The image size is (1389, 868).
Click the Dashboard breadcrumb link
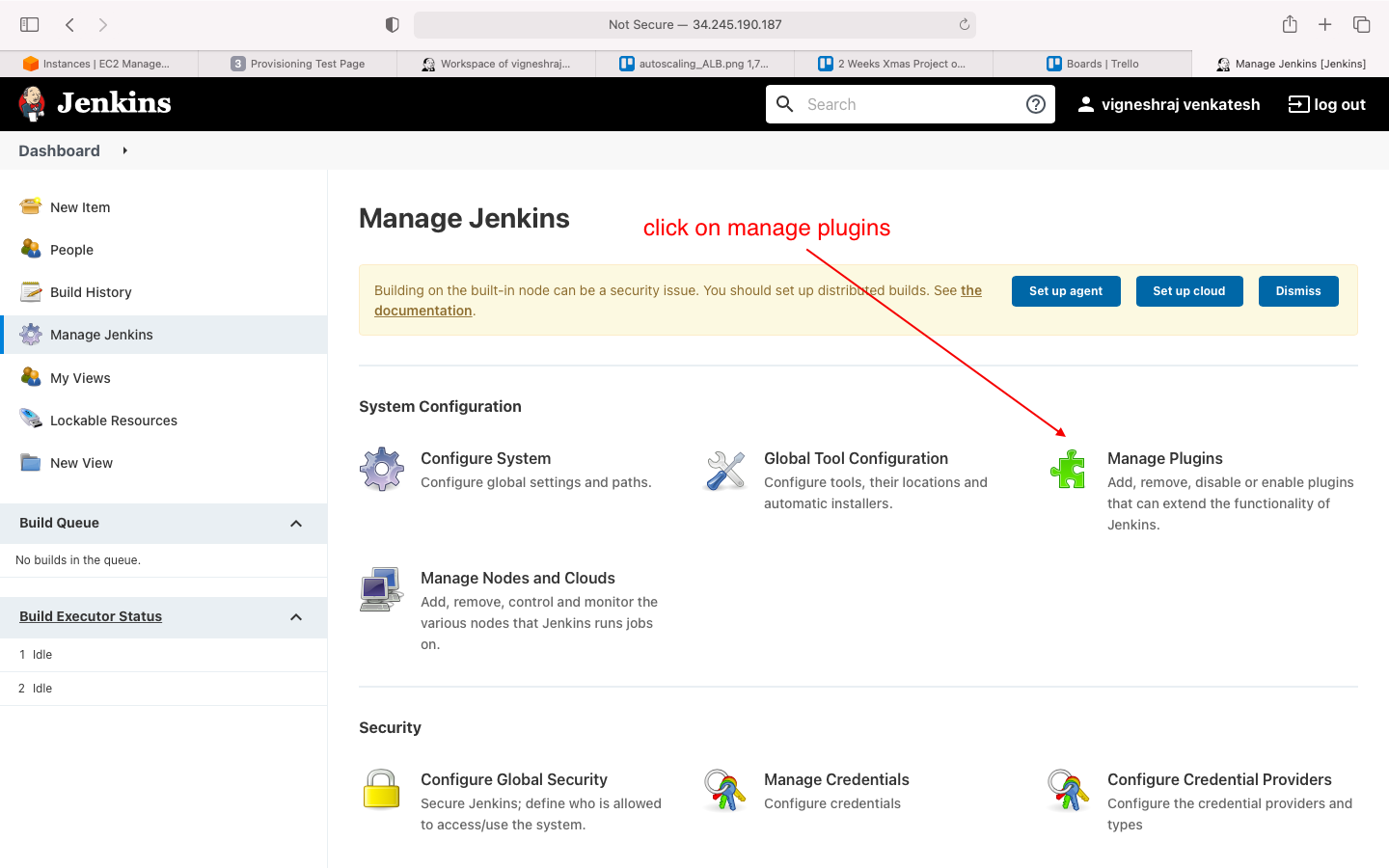point(59,150)
